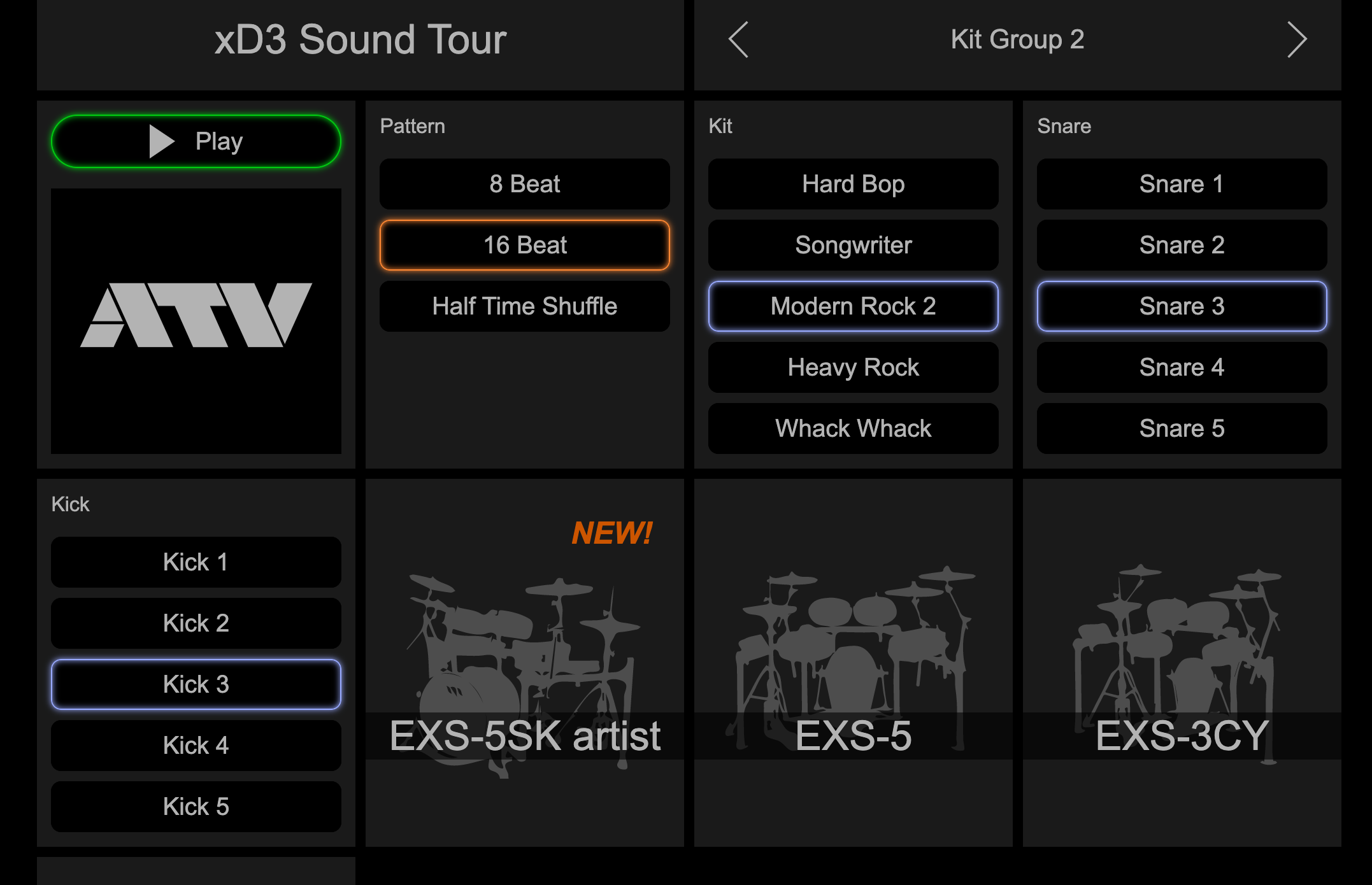Pick Kick 5 sound
1372x885 pixels.
(x=196, y=807)
